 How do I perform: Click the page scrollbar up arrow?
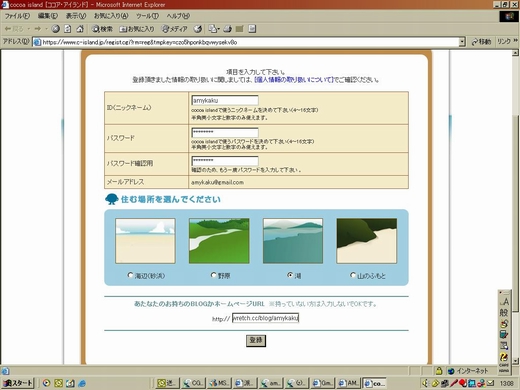516,53
